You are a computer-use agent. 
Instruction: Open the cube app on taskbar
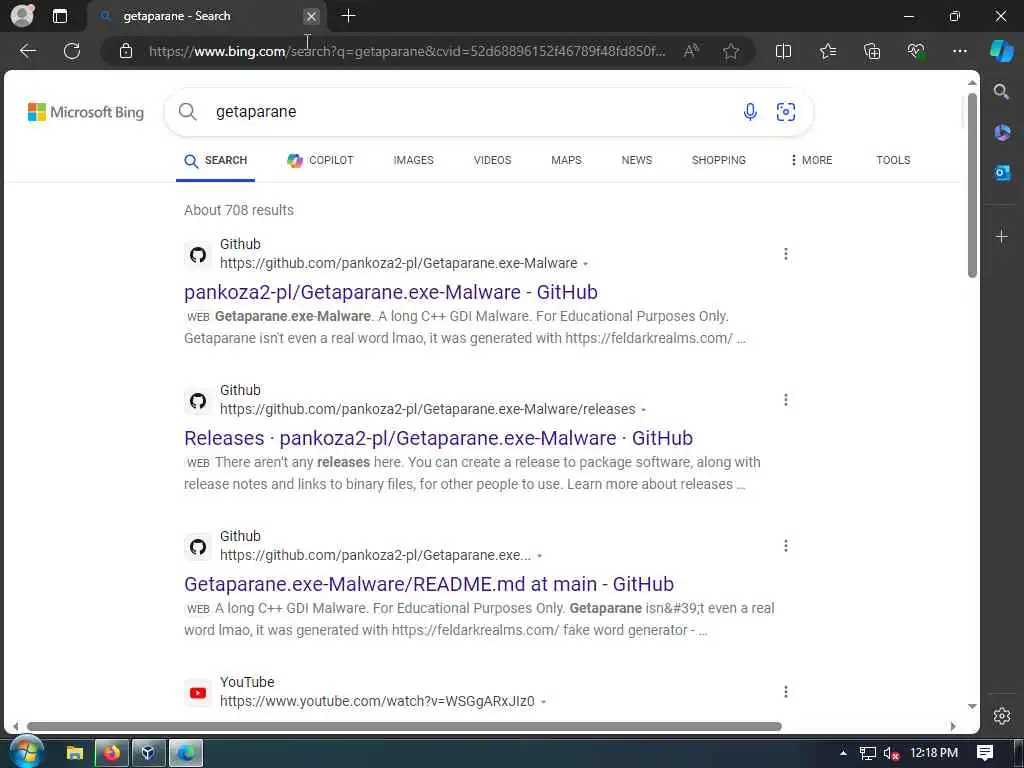(148, 753)
